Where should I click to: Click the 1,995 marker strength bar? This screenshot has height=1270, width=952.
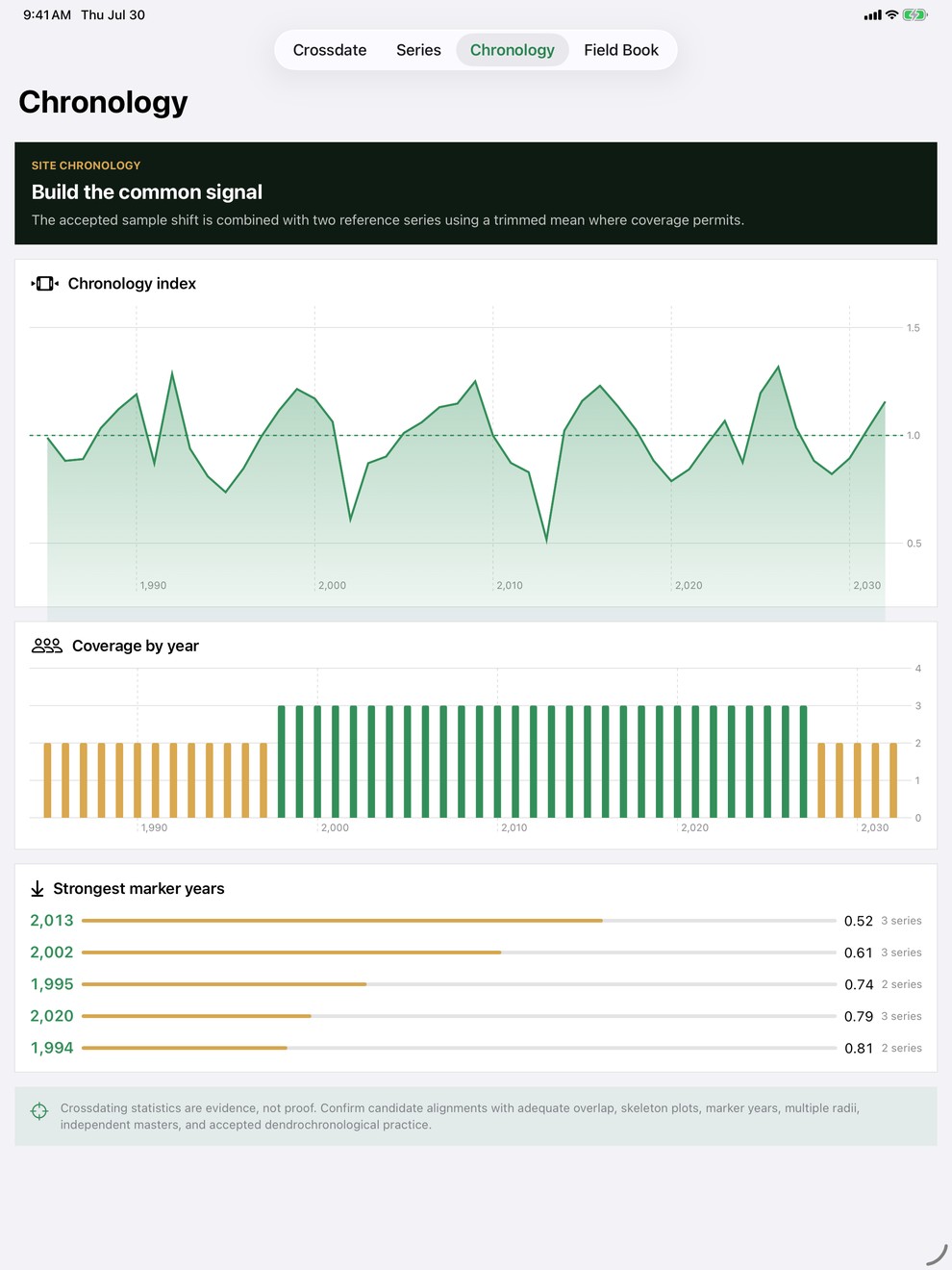click(459, 984)
